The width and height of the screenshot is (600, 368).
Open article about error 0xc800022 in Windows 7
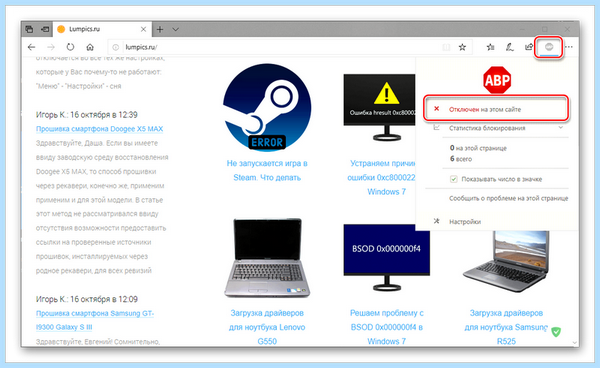tap(382, 177)
